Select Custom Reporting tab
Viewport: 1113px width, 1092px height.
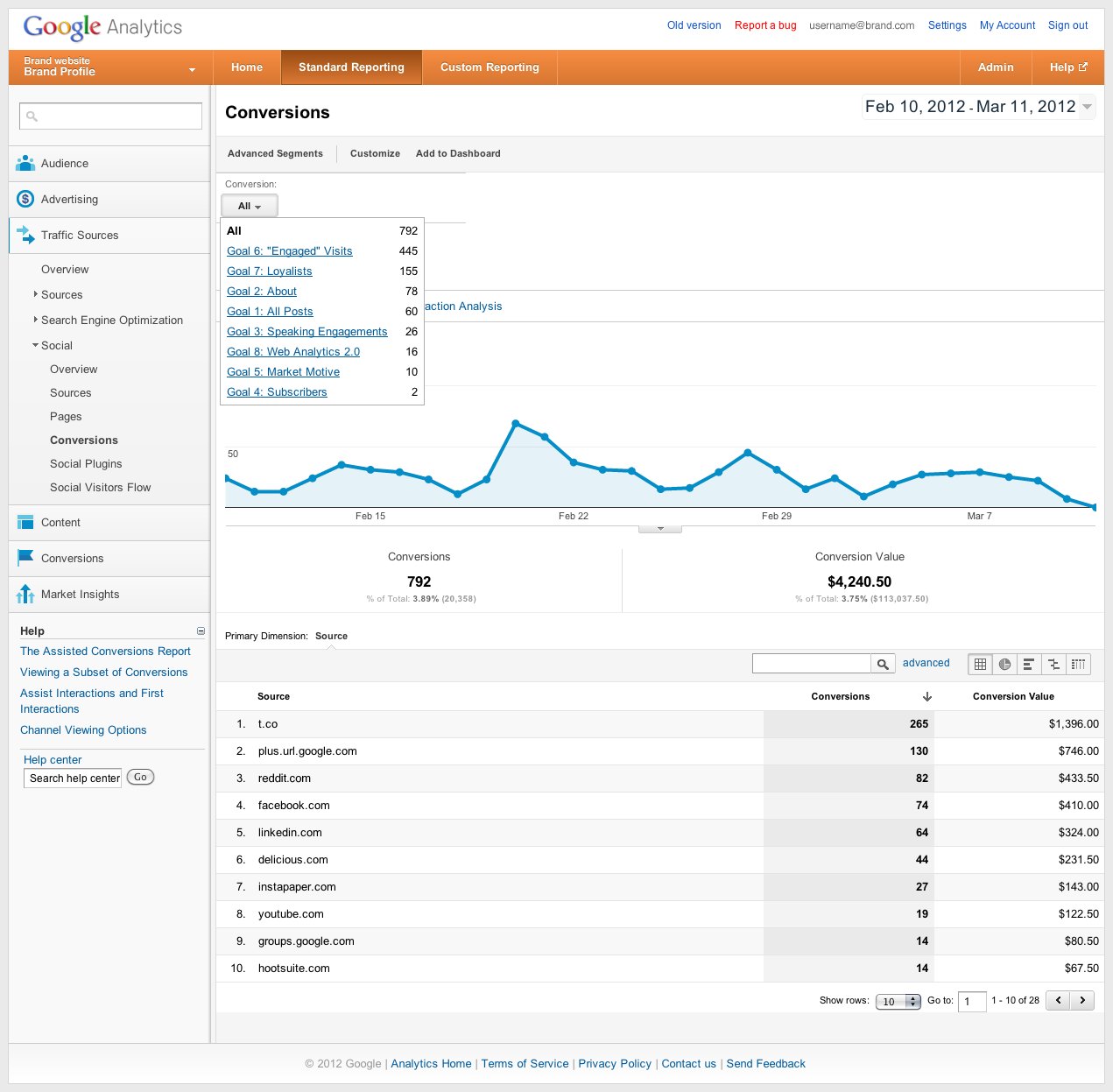coord(490,67)
